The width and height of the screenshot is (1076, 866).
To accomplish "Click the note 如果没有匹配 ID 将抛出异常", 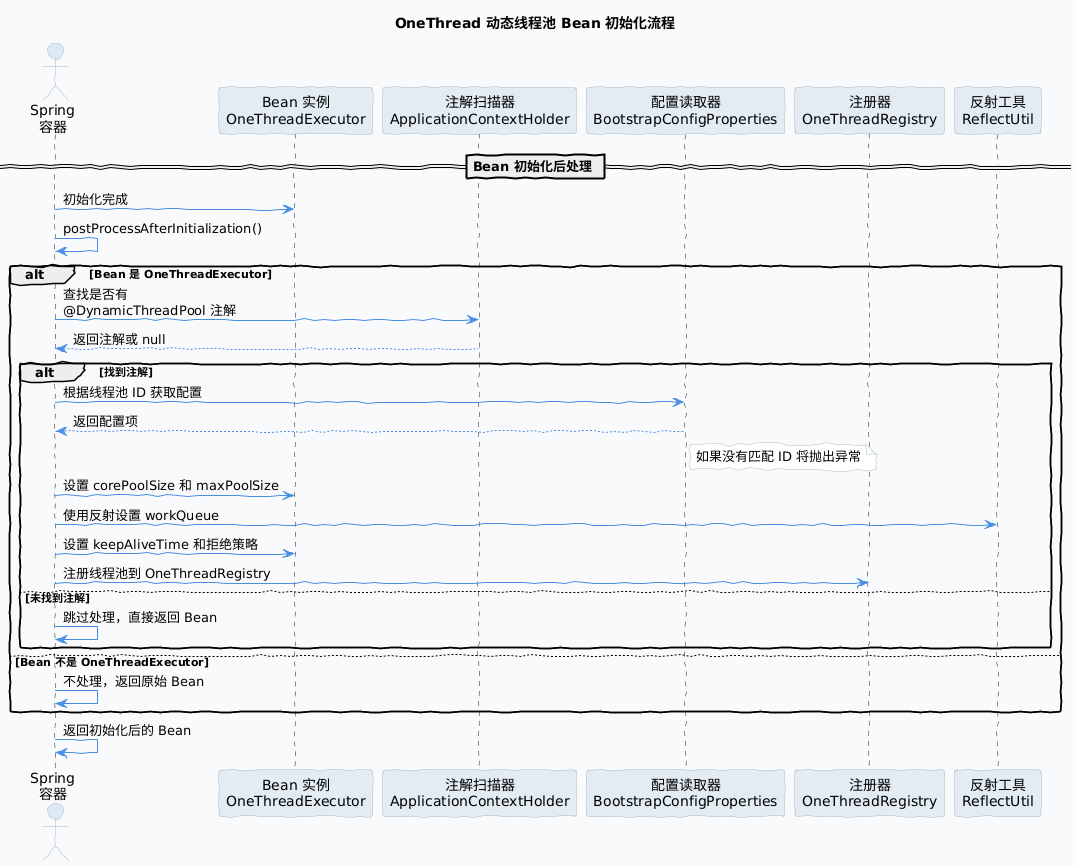I will coord(782,457).
